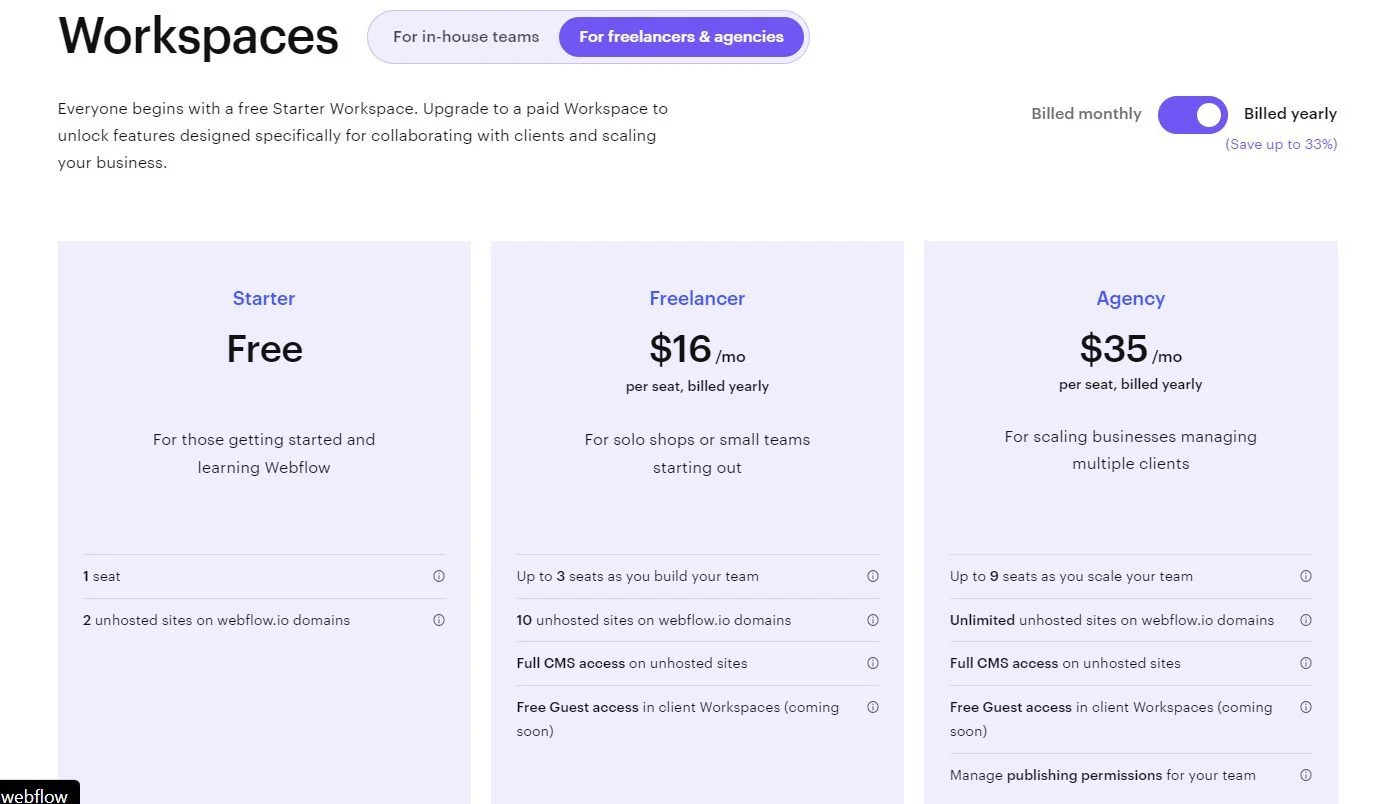Click info icon beside Freelancer's 3 seats feature
This screenshot has width=1376, height=804.
[872, 576]
